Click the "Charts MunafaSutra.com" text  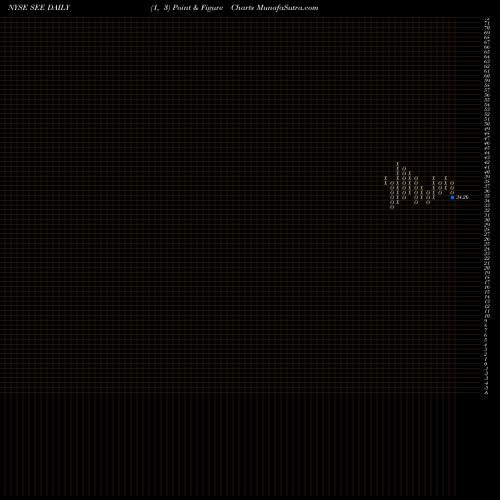[275, 8]
